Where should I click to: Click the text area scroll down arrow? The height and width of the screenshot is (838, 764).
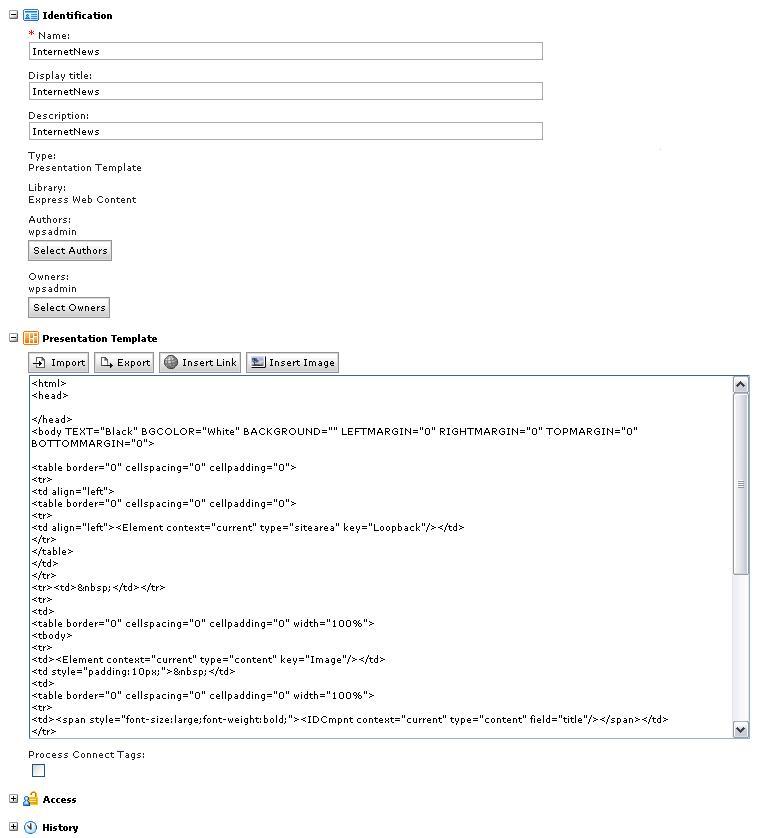point(741,730)
